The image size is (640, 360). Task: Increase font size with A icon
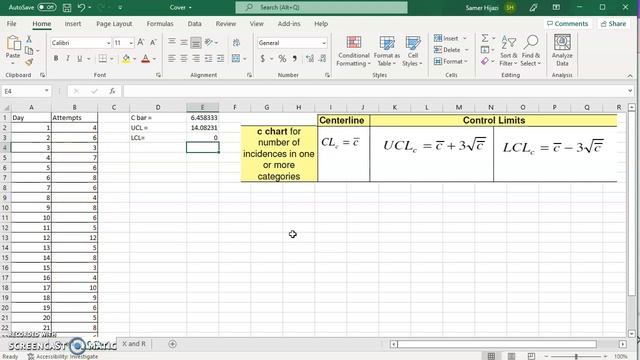pos(141,42)
